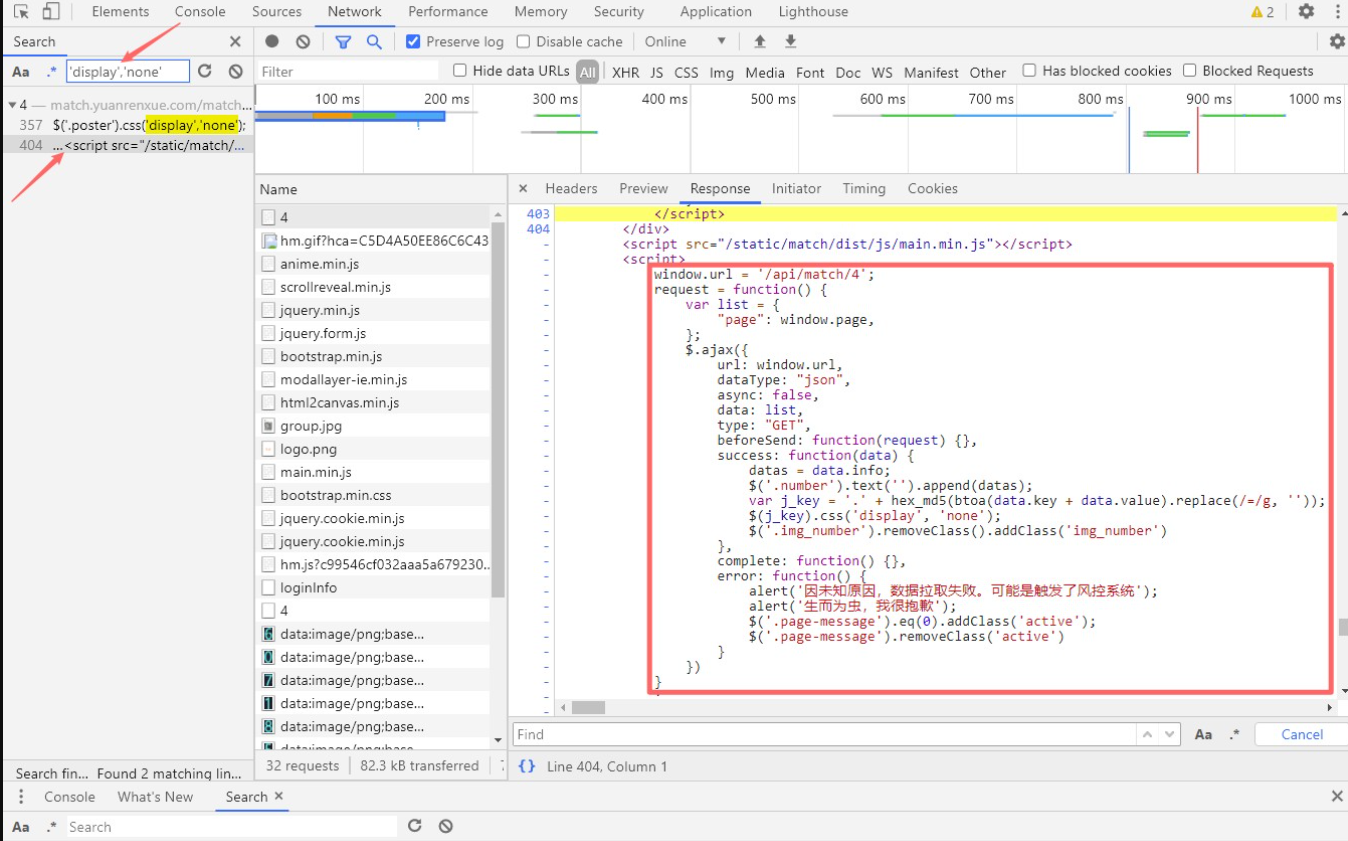Viewport: 1348px width, 841px height.
Task: Click What's New tab in the drawer
Action: tap(155, 797)
